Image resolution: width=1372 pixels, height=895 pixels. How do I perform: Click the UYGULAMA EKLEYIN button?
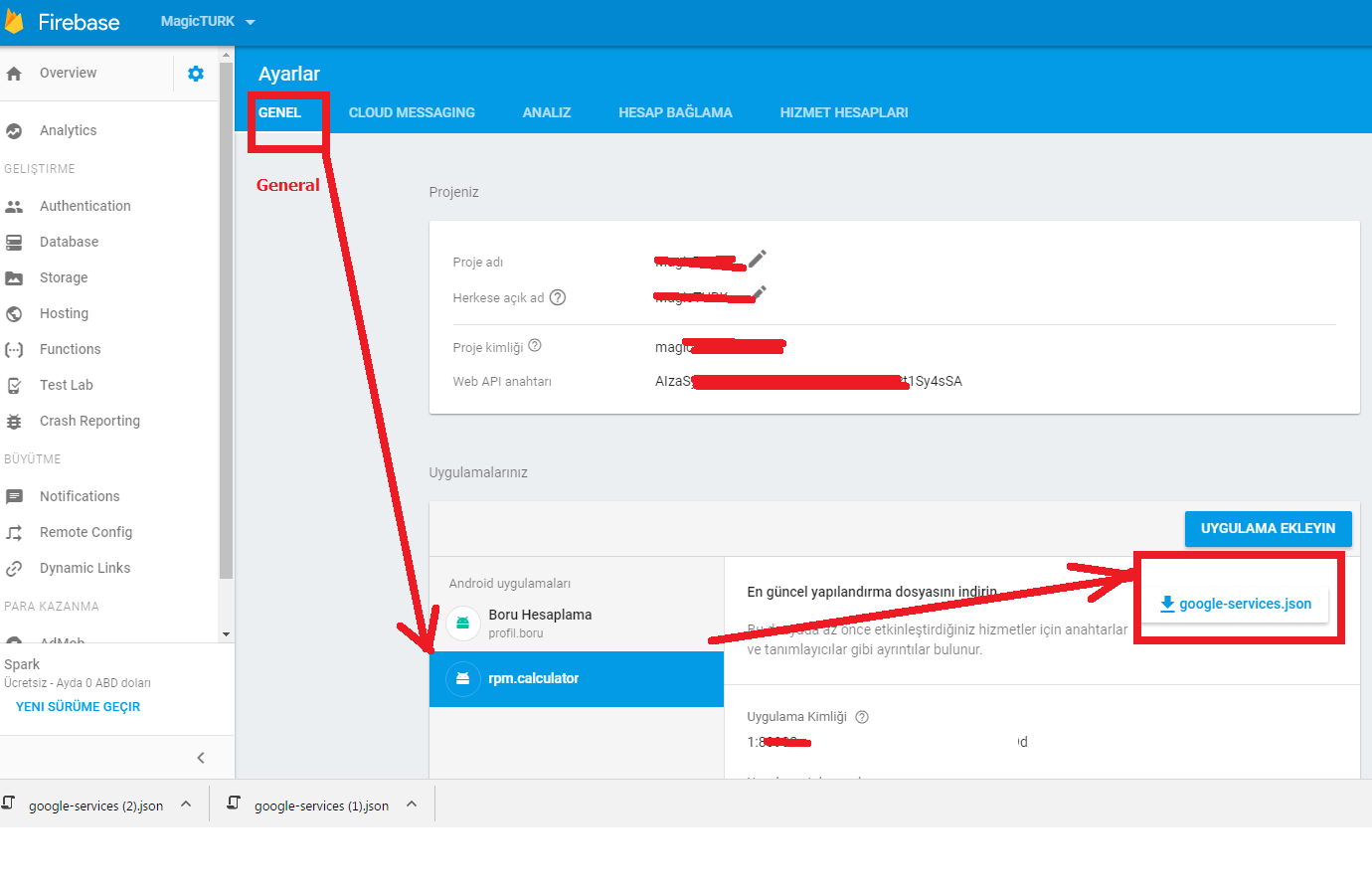click(1269, 529)
